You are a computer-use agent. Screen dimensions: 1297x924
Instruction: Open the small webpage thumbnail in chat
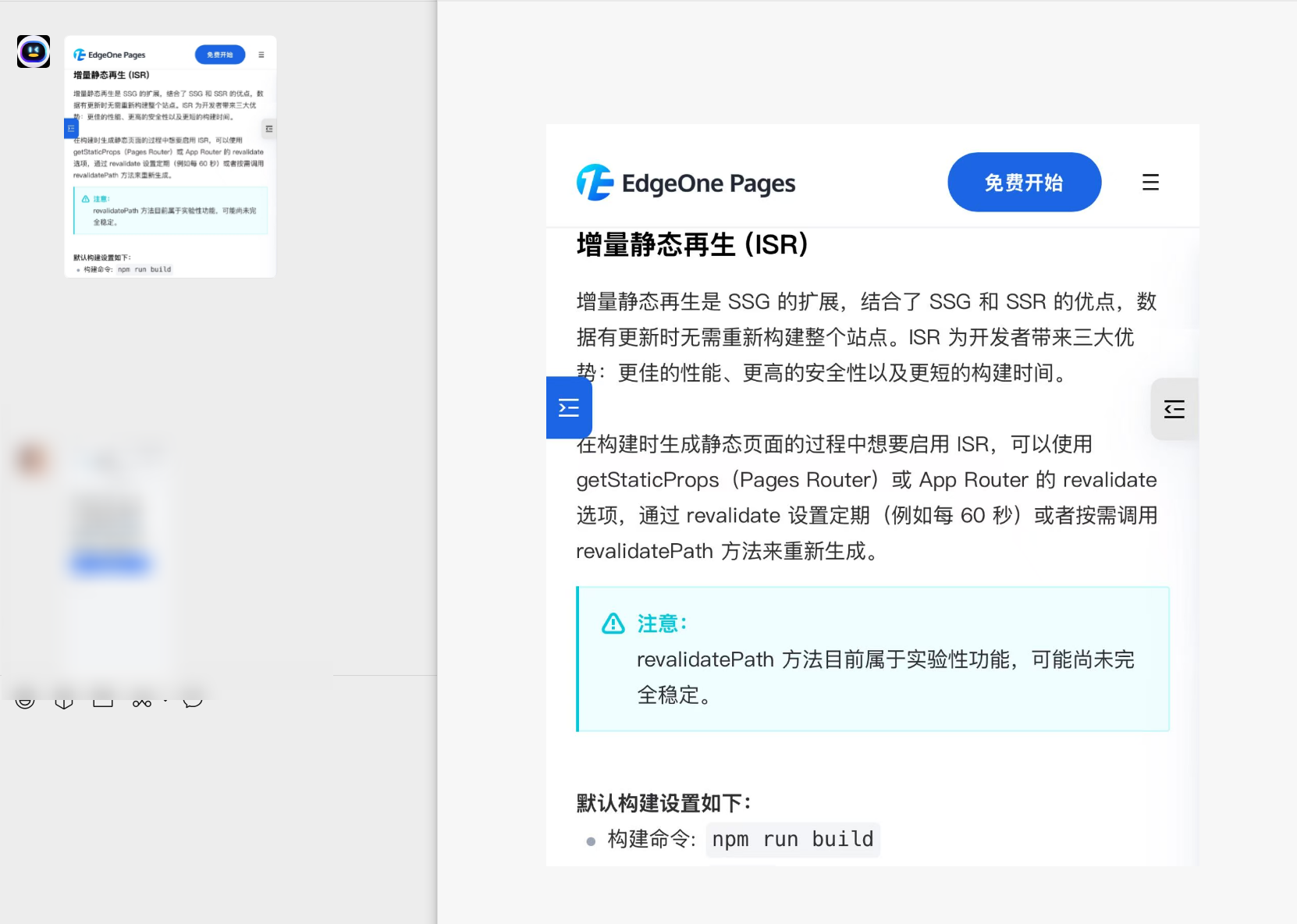tap(170, 156)
